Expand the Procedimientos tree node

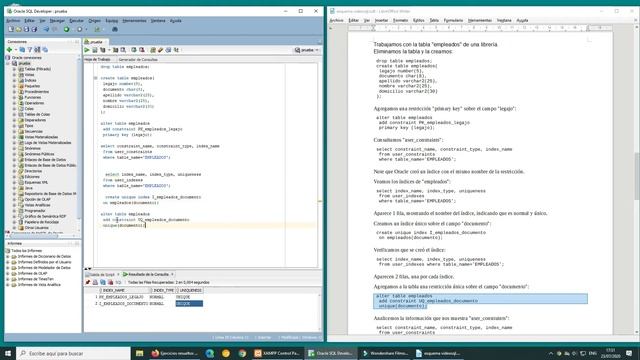pos(15,92)
